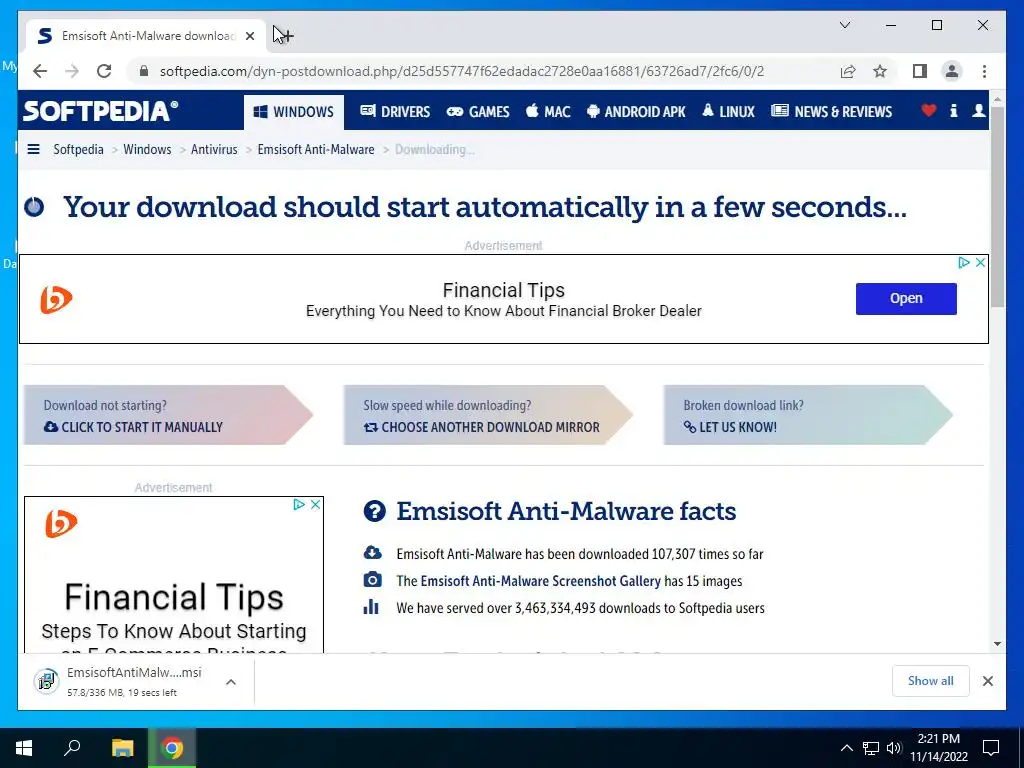Open Chrome three-dot menu
The image size is (1024, 768).
pyautogui.click(x=984, y=71)
